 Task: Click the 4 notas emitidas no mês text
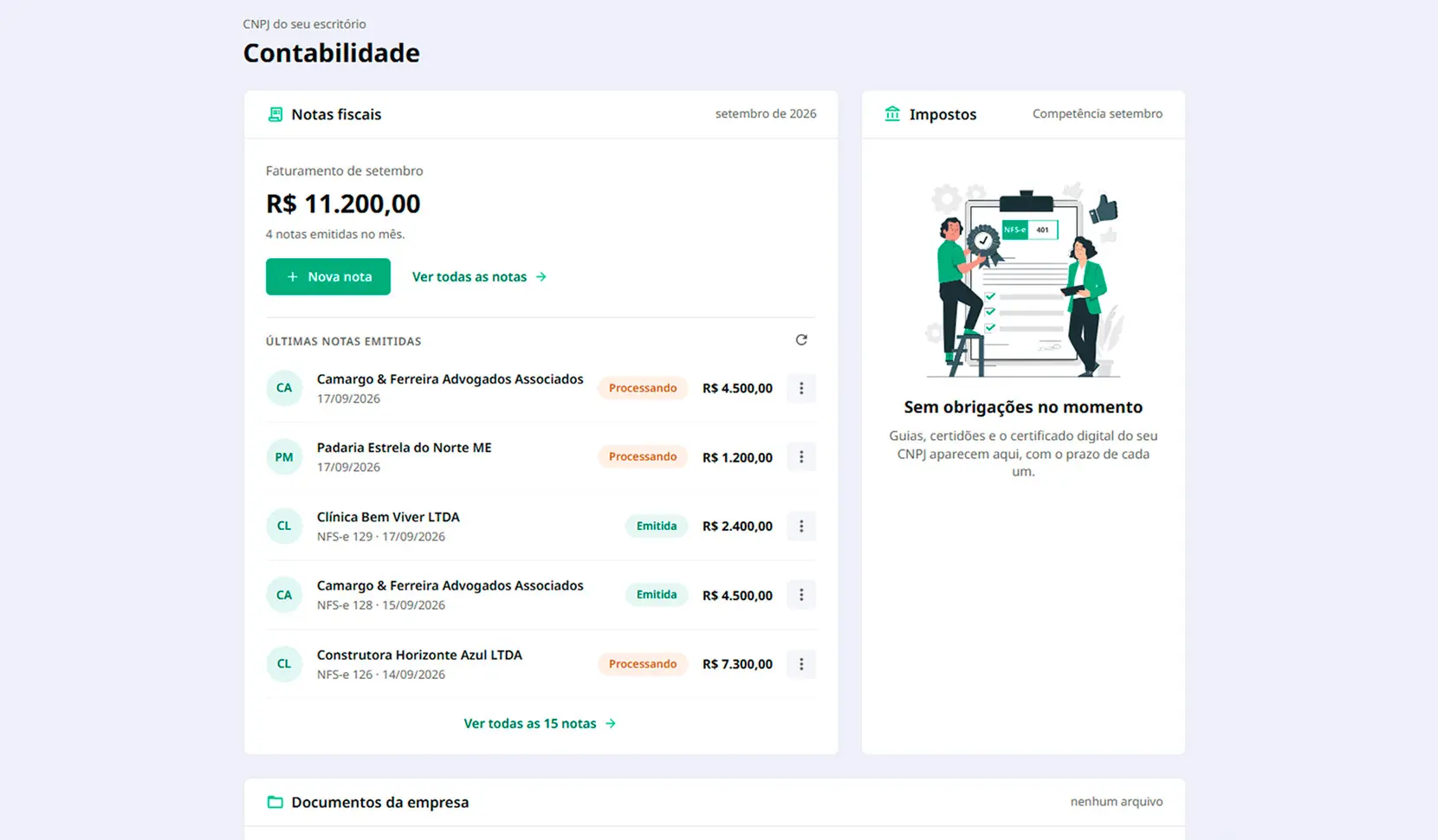pyautogui.click(x=335, y=235)
